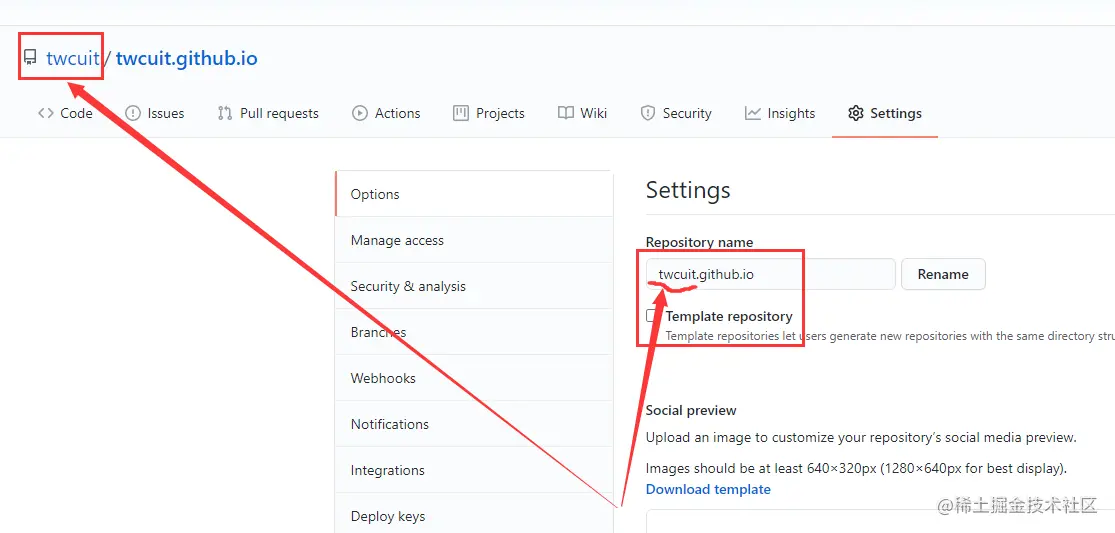Open the Actions tab

(387, 113)
